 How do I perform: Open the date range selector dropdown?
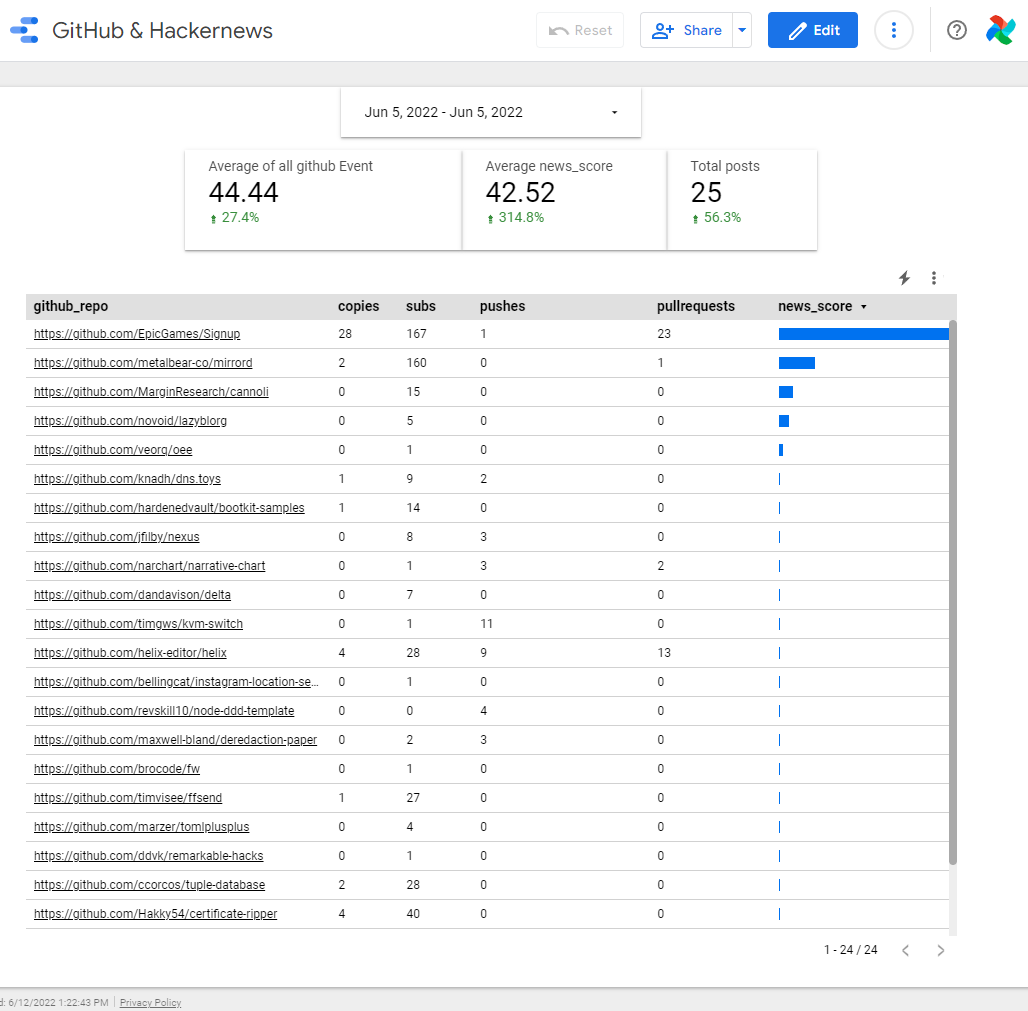pyautogui.click(x=491, y=112)
